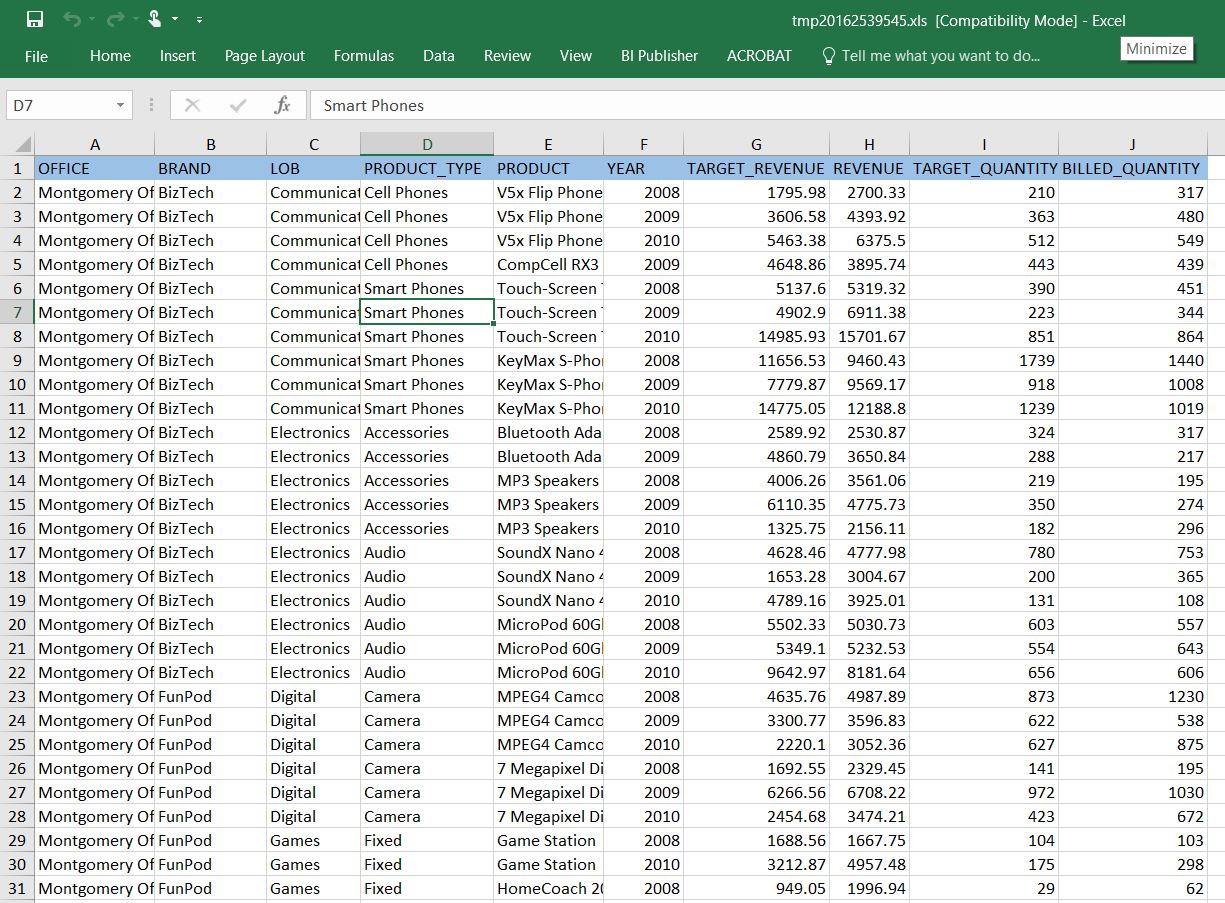The width and height of the screenshot is (1225, 903).
Task: Click the Cancel X icon in formula bar
Action: point(193,105)
